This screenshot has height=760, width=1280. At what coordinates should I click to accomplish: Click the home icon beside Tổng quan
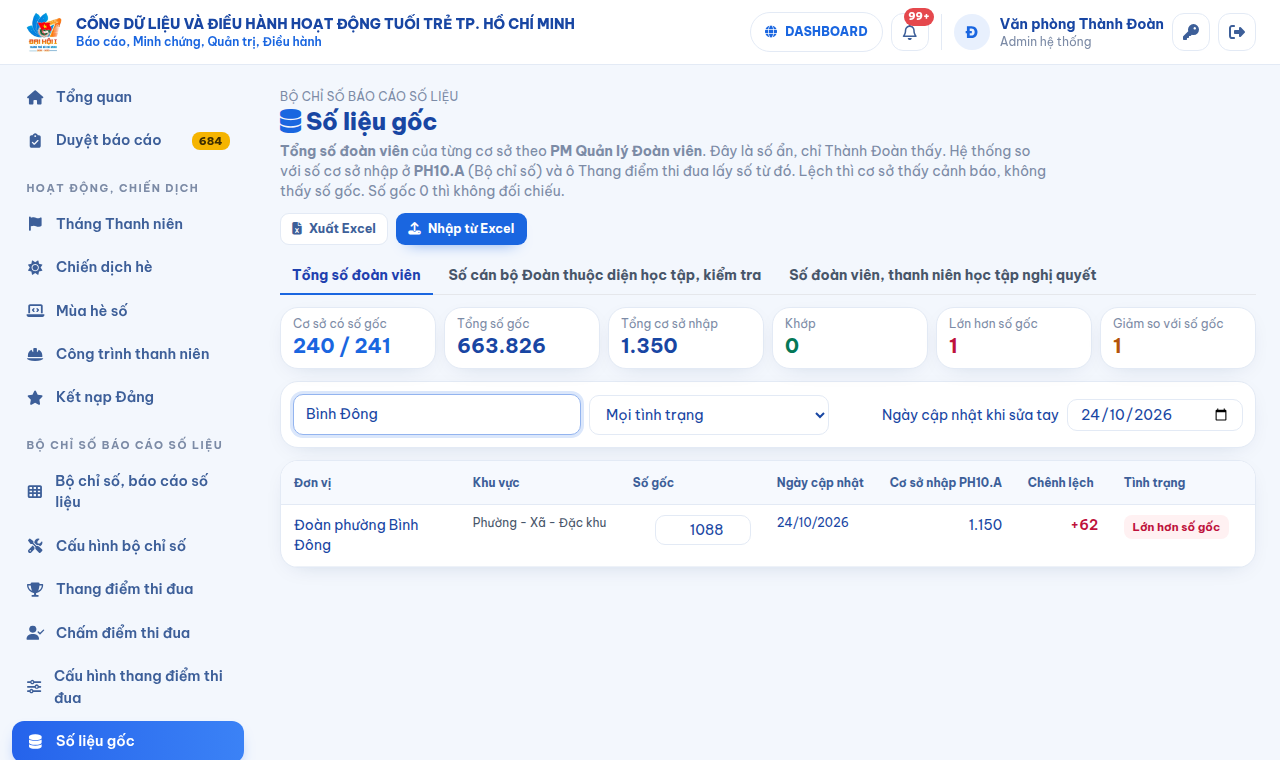coord(35,98)
